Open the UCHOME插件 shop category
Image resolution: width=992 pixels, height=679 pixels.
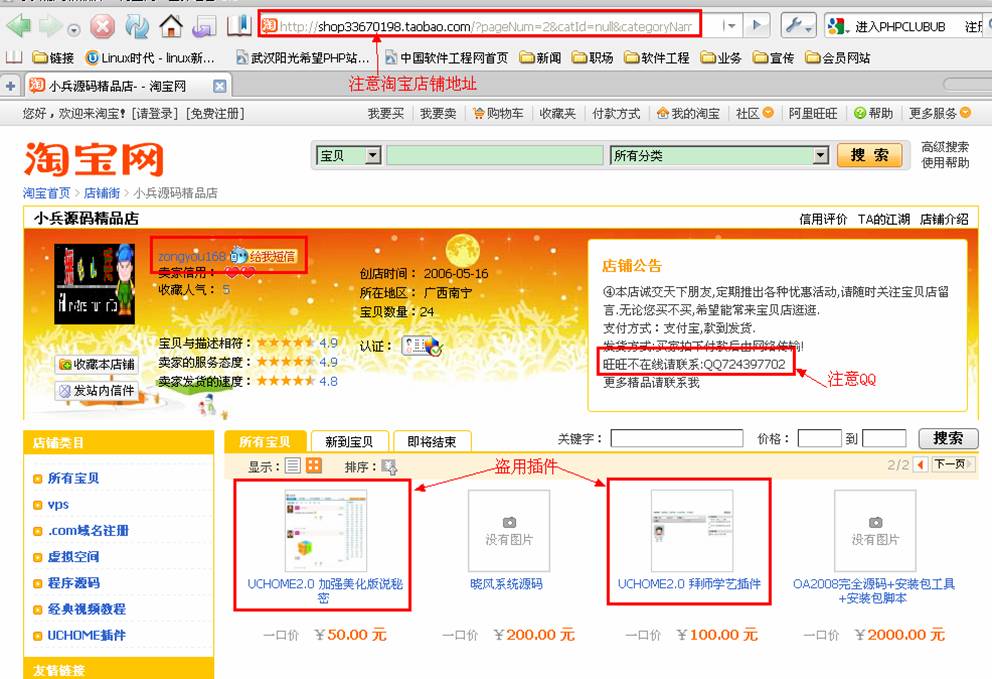point(86,635)
